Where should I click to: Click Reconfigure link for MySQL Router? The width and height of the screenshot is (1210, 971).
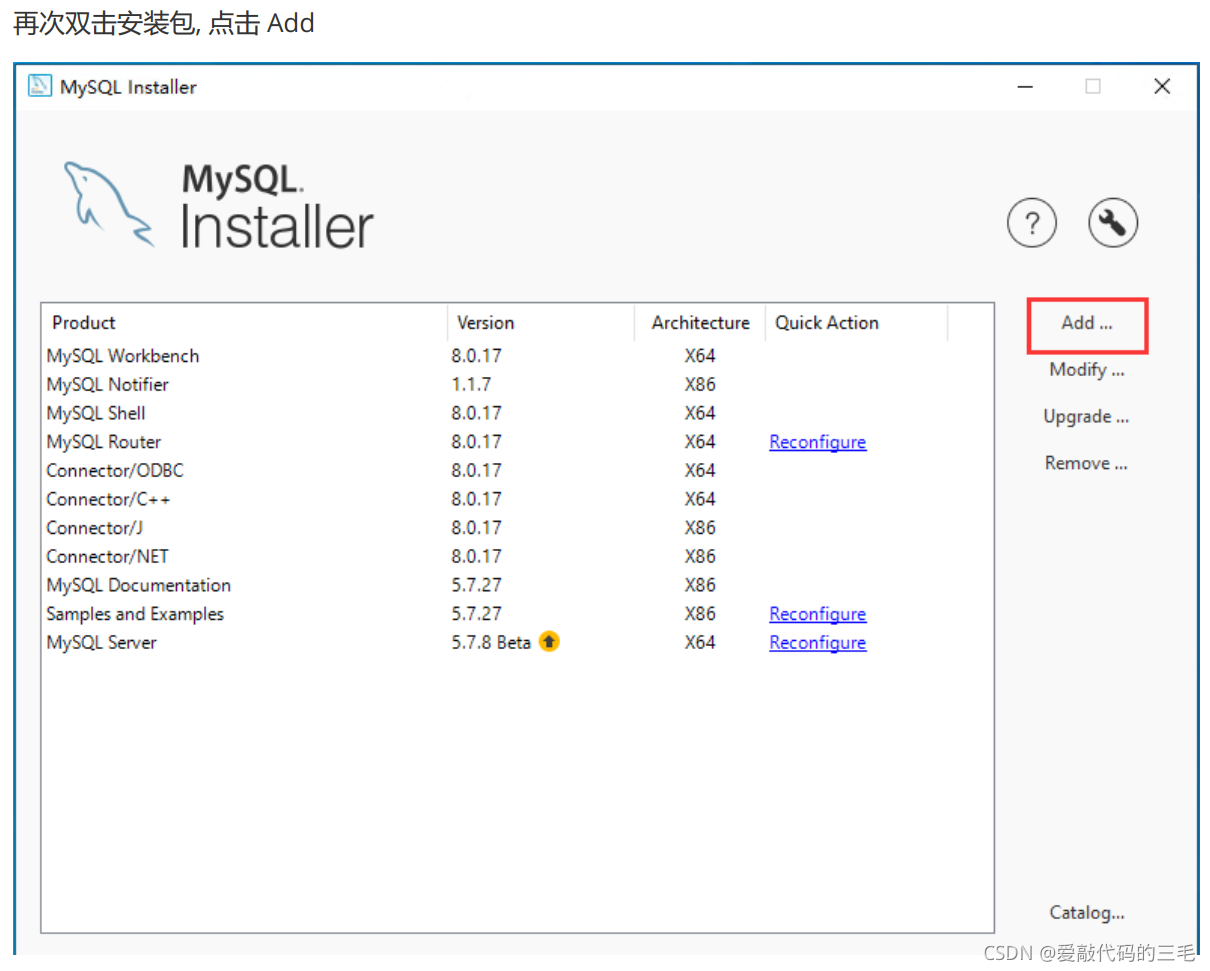pos(818,442)
